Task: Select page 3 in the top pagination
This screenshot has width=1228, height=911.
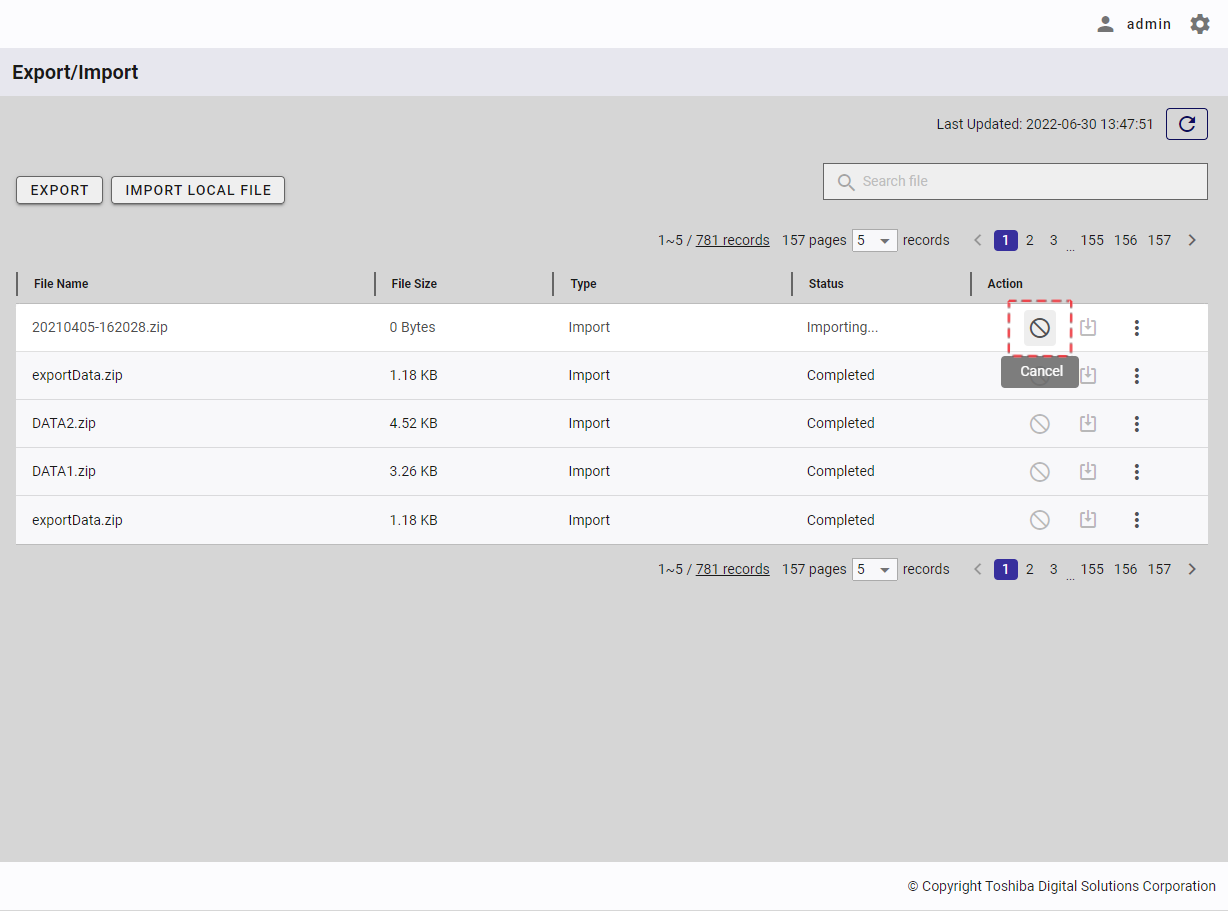Action: 1054,240
